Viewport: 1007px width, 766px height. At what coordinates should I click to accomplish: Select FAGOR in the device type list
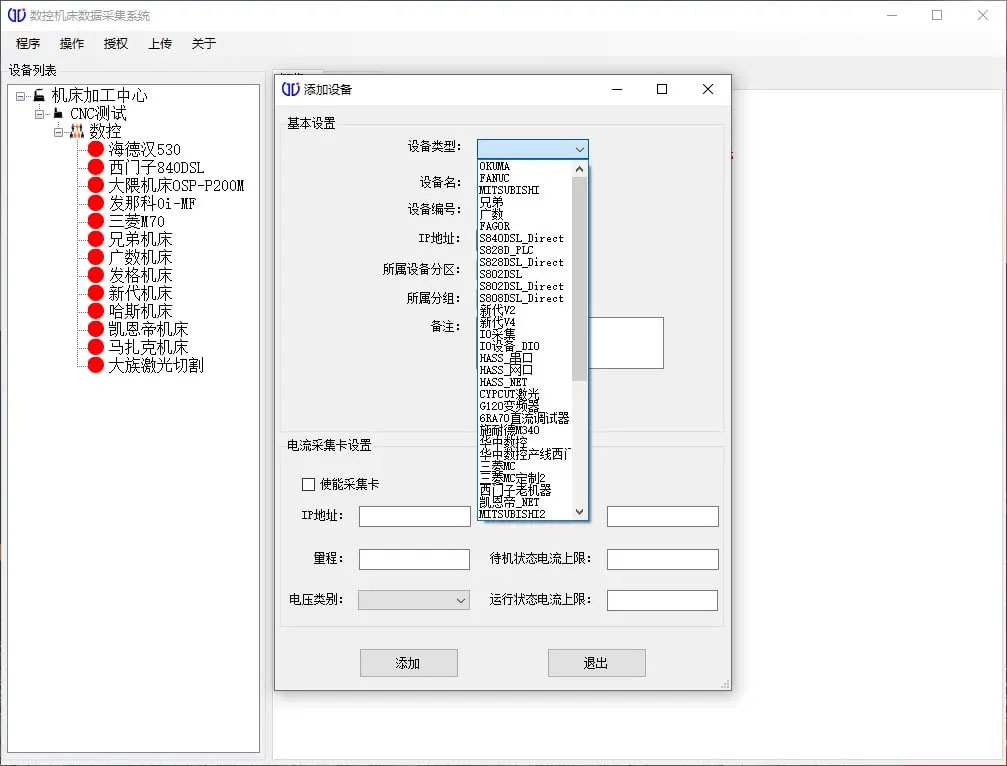(x=495, y=226)
